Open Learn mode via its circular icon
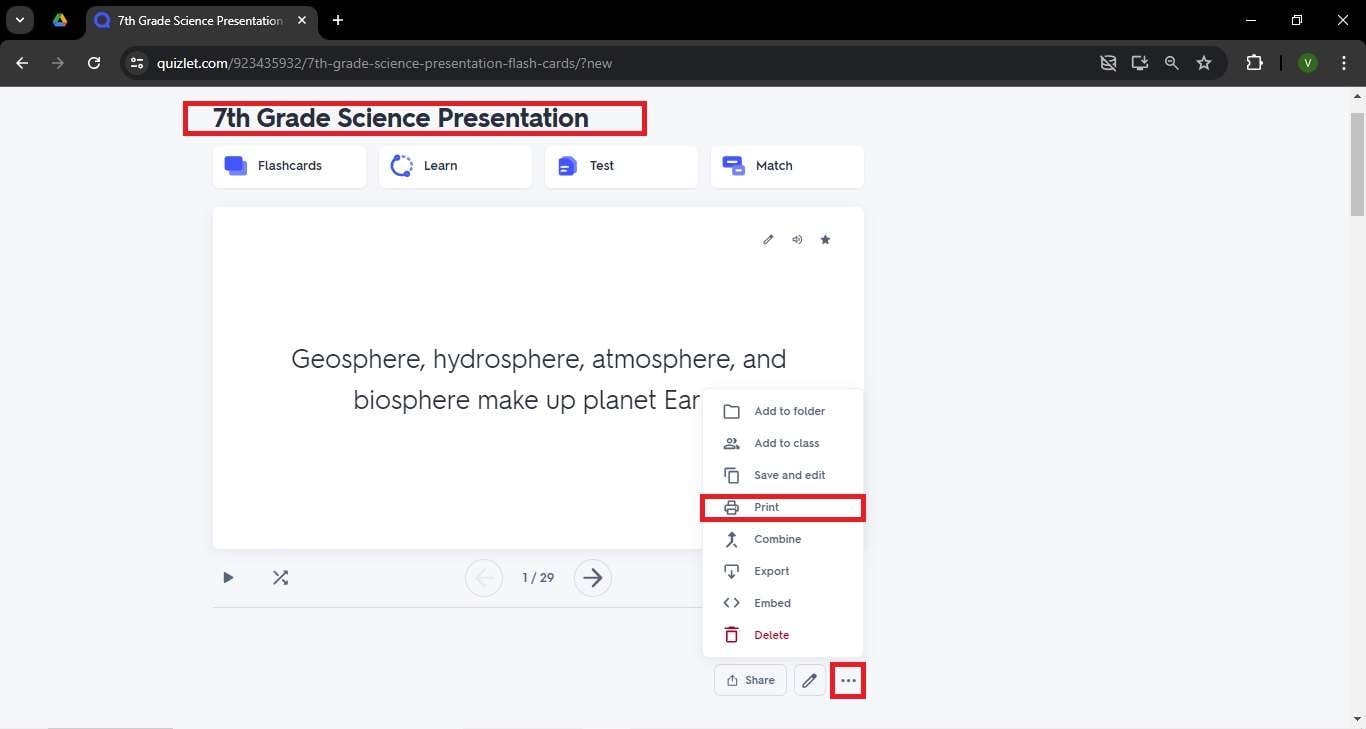The image size is (1366, 729). click(402, 165)
